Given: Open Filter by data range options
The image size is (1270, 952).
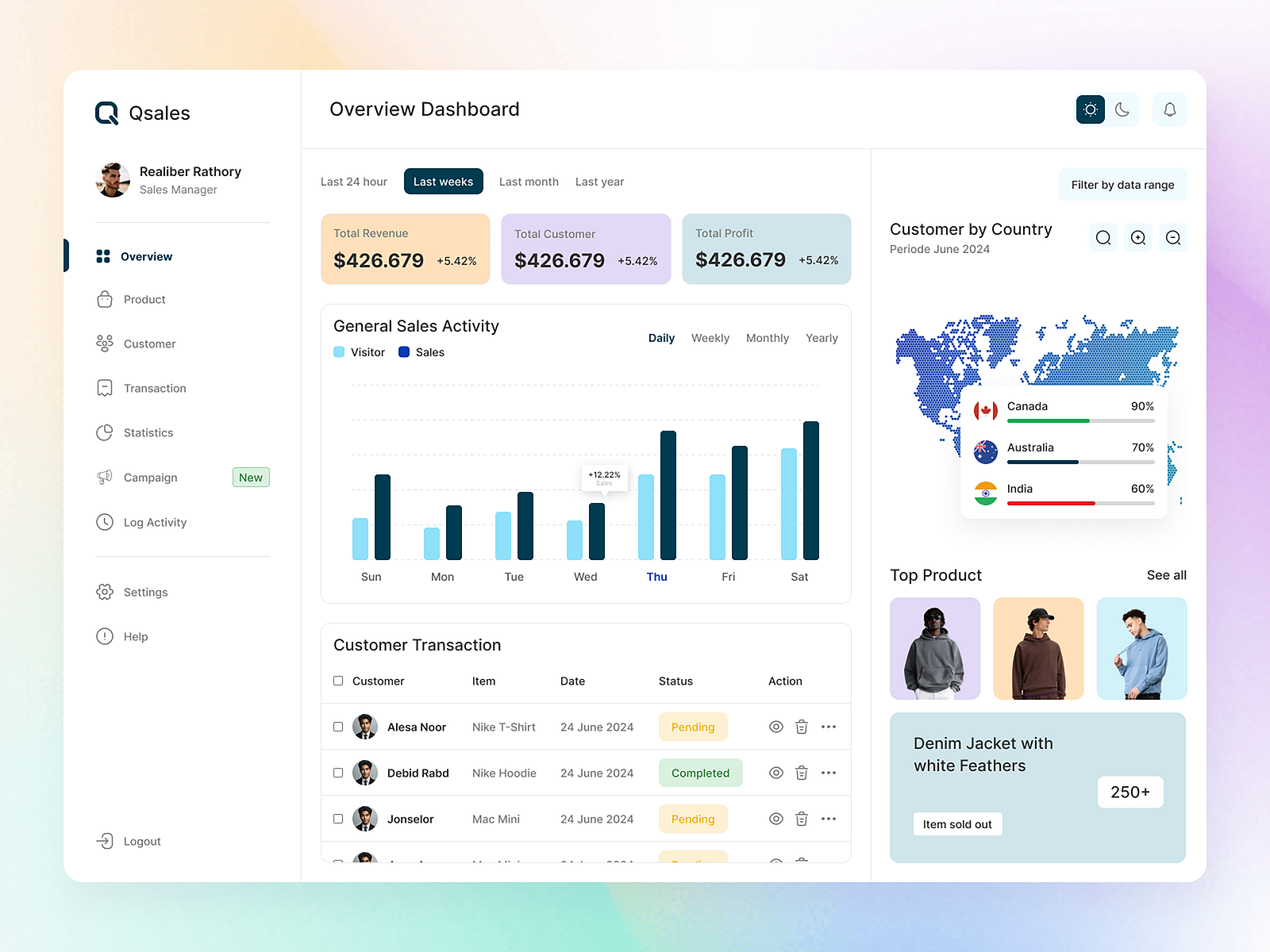Looking at the screenshot, I should [1122, 184].
